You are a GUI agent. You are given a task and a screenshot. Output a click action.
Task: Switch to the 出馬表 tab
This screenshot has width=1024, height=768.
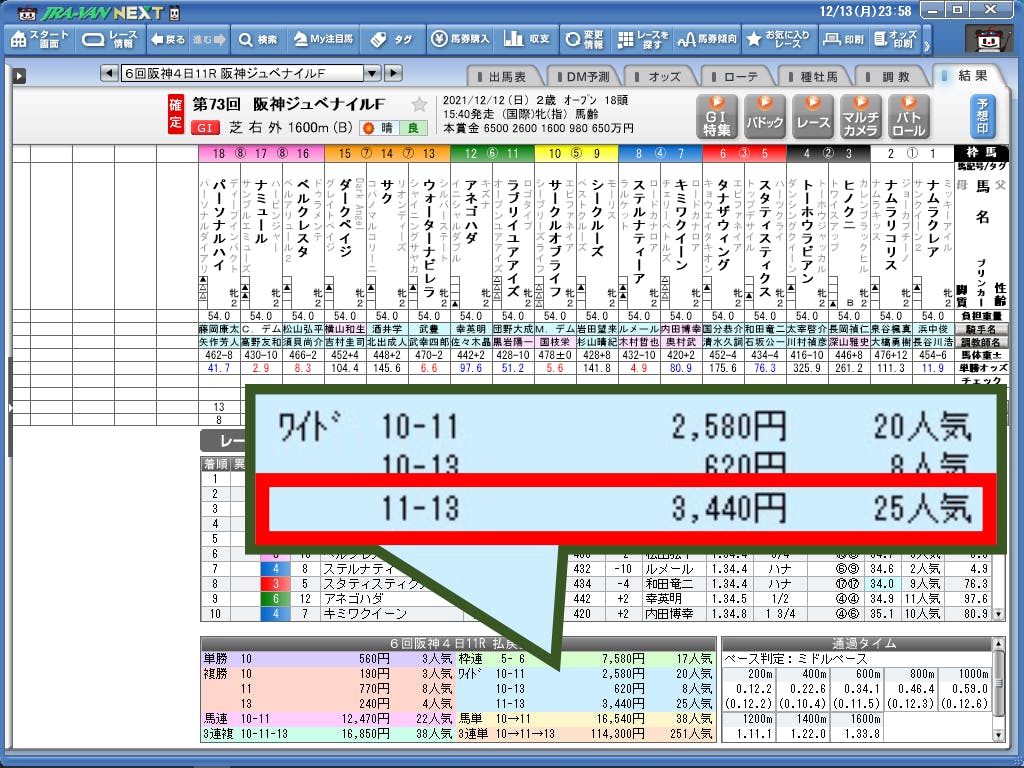(x=508, y=77)
